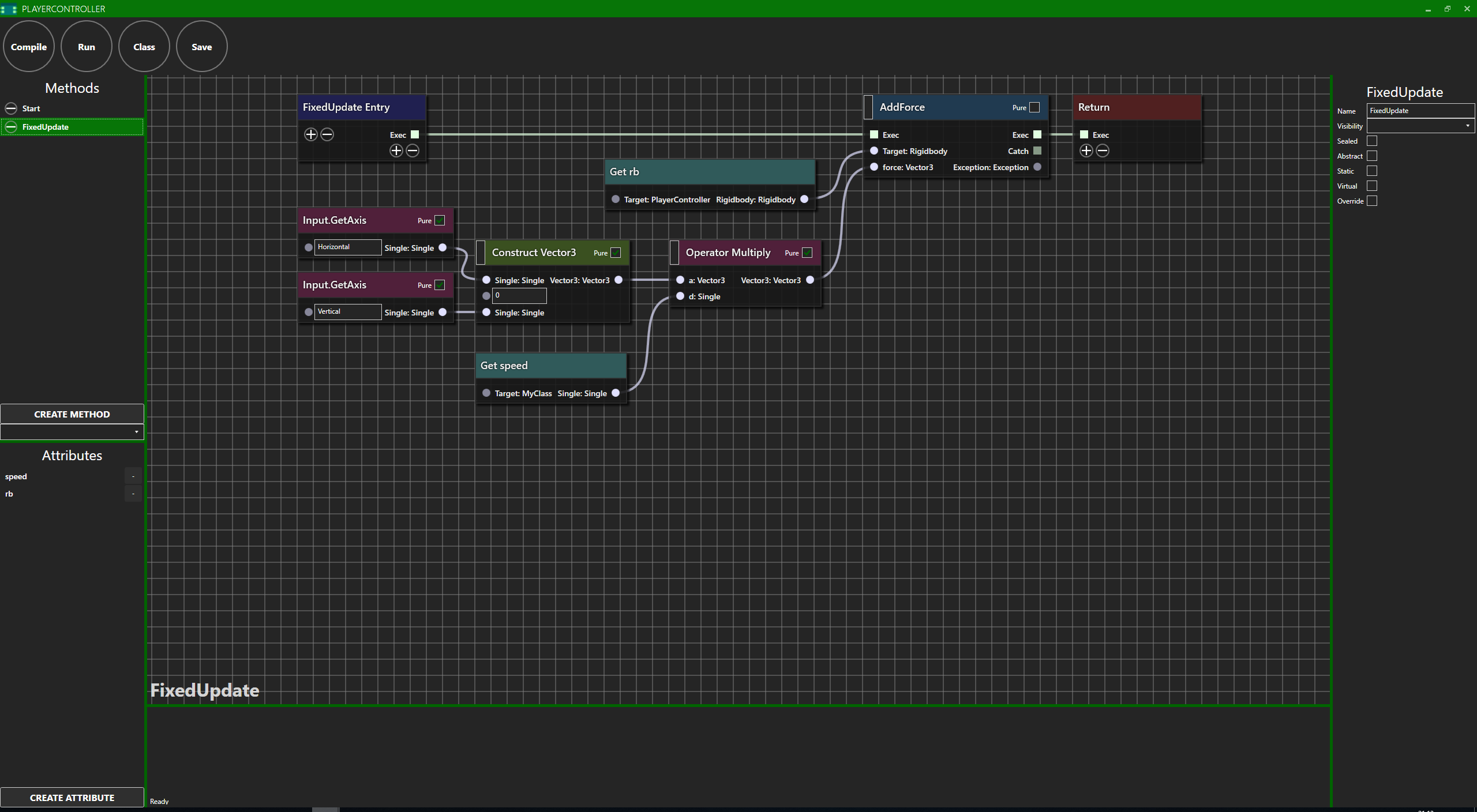Click the minus icon in the Return node
Screen dimensions: 1477x812
tap(1102, 151)
